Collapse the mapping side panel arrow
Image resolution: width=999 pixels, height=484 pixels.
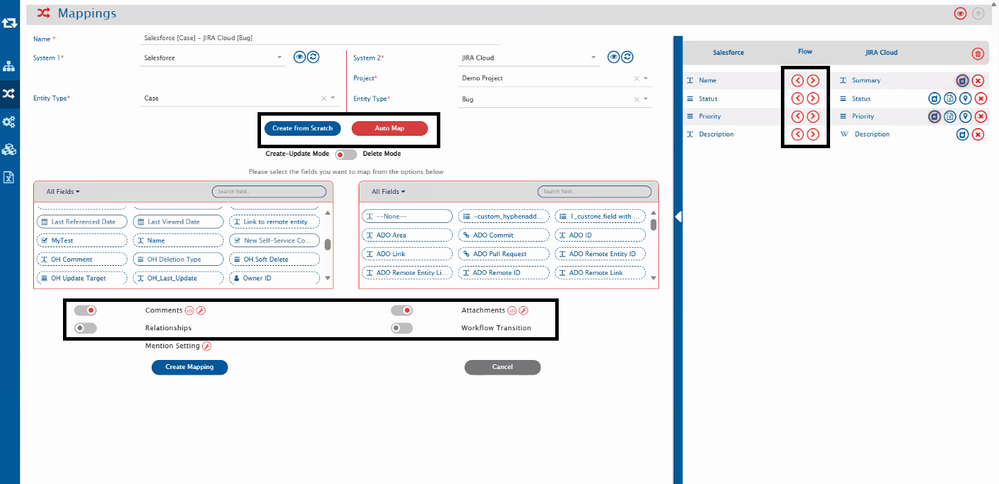coord(678,217)
